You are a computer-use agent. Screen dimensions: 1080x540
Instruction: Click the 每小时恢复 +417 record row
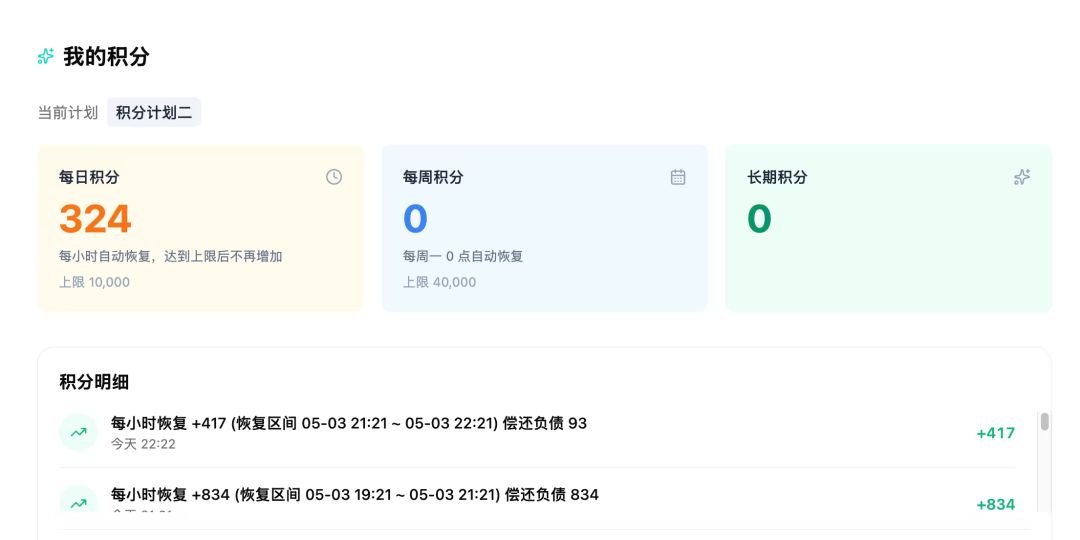[x=537, y=433]
